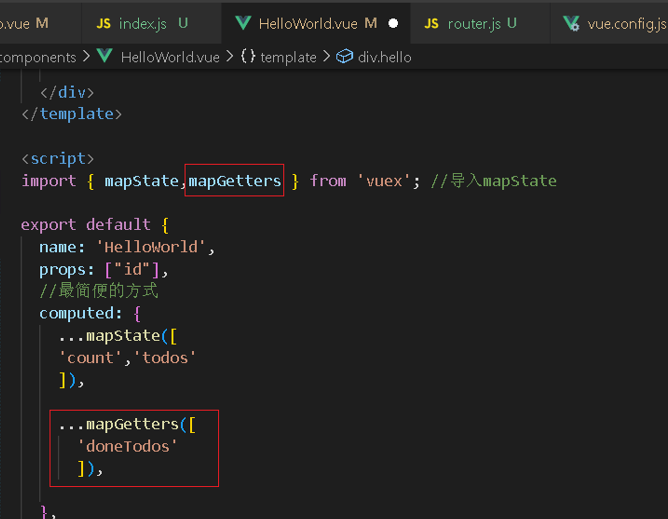
Task: Click the unsaved dot on HelloWorld.vue tab
Action: tap(393, 23)
